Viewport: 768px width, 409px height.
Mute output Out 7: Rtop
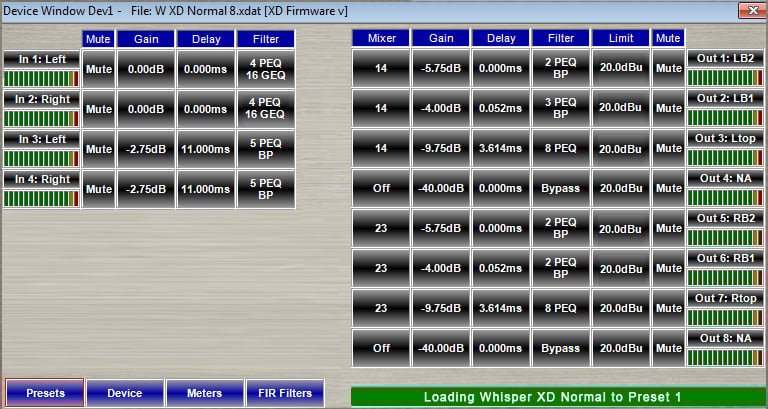[x=667, y=308]
